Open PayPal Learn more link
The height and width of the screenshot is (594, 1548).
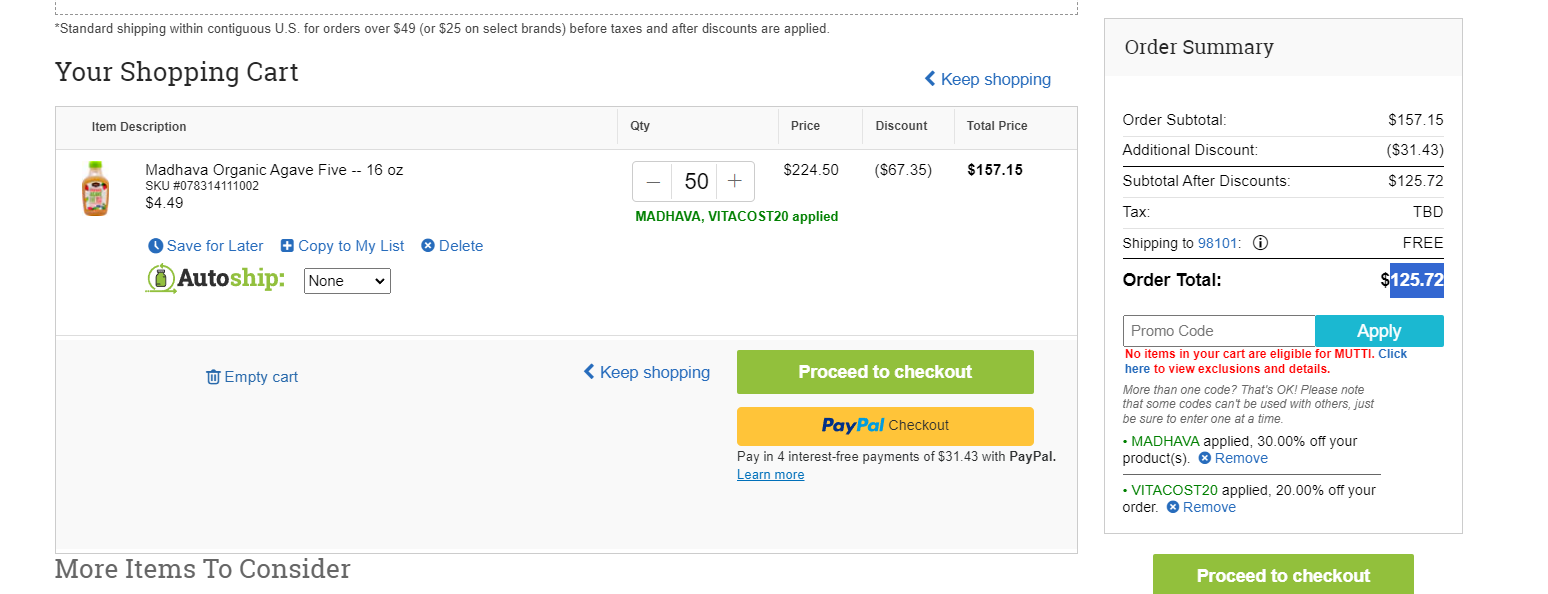(770, 475)
